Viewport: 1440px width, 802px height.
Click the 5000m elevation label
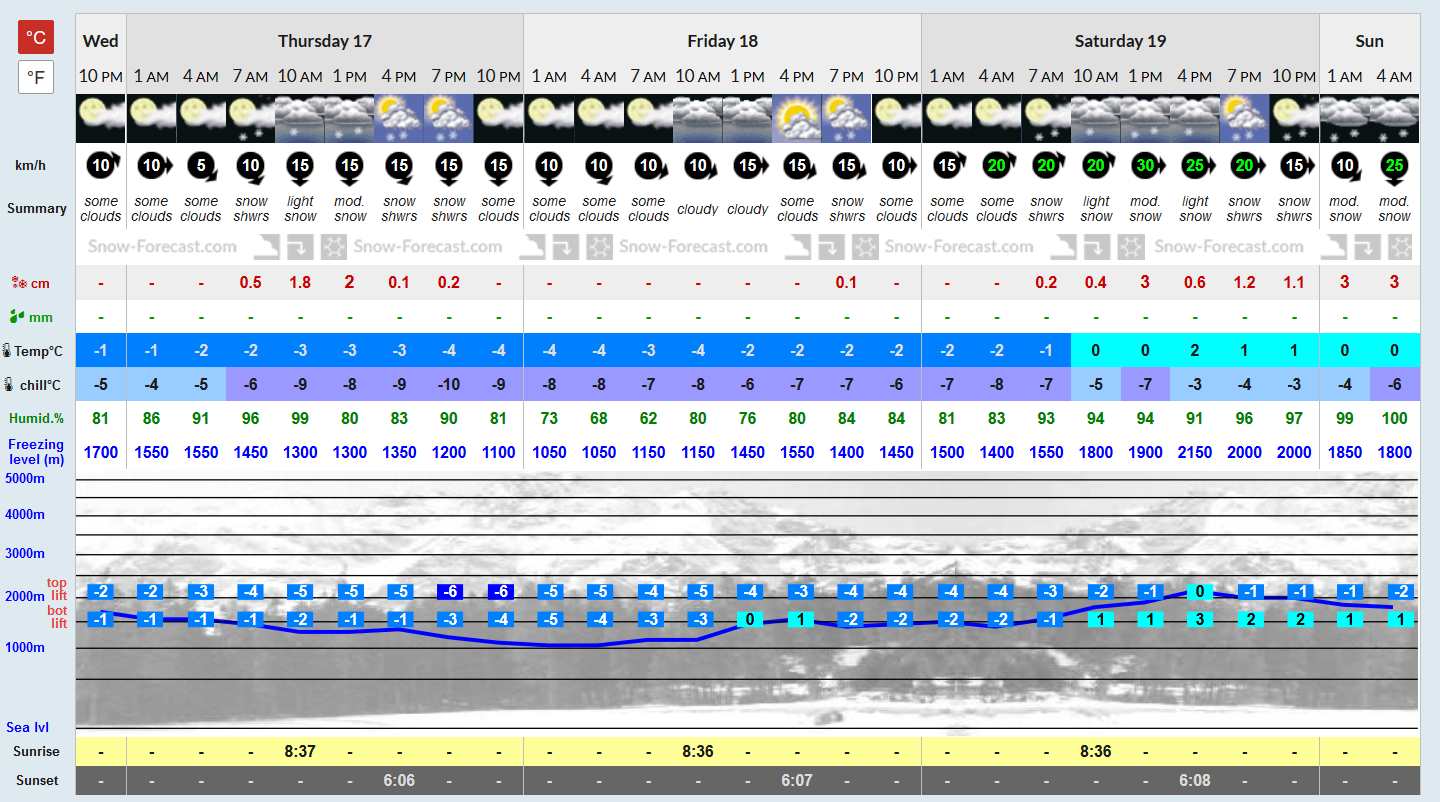tap(26, 478)
